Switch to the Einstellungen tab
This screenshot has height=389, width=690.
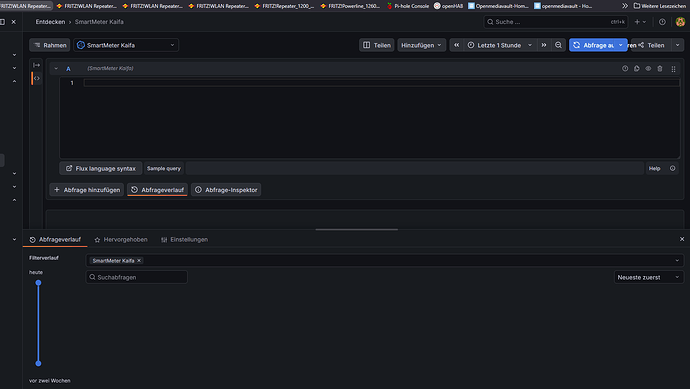(x=184, y=239)
